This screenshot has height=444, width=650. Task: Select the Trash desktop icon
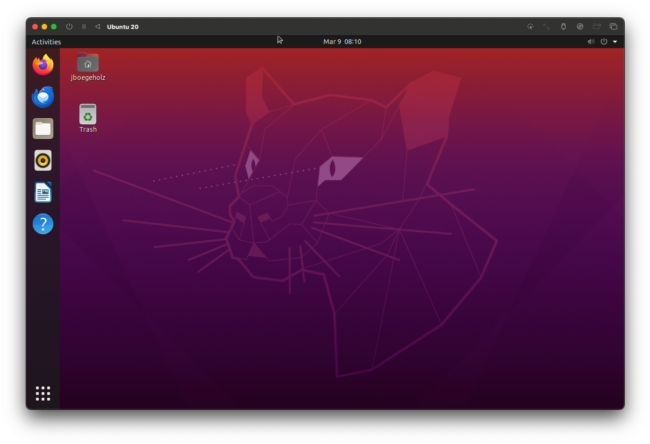[x=88, y=116]
